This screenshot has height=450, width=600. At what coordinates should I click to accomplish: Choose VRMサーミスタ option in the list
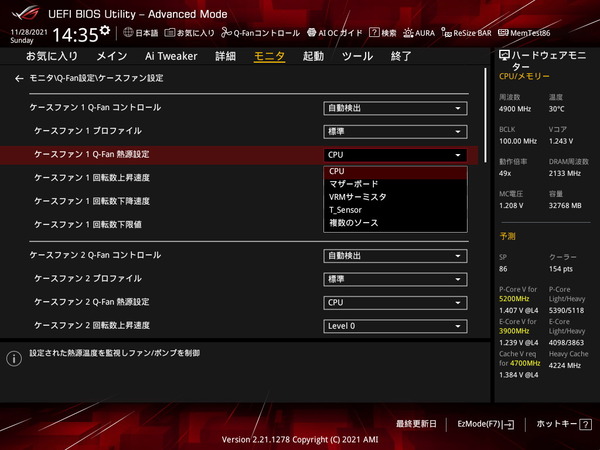coord(395,197)
